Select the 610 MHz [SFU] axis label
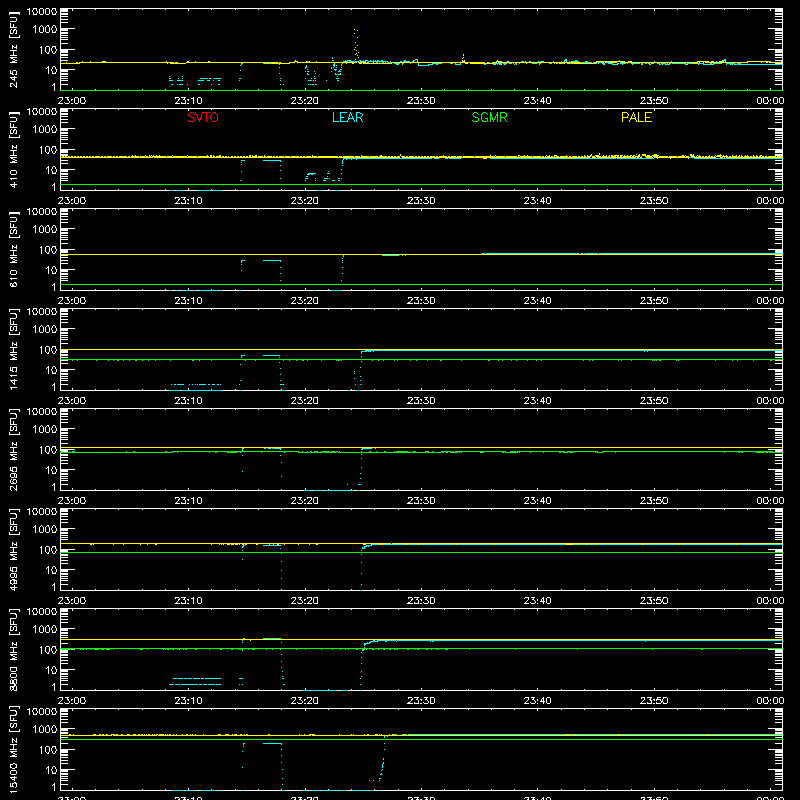Image resolution: width=800 pixels, height=800 pixels. [13, 249]
